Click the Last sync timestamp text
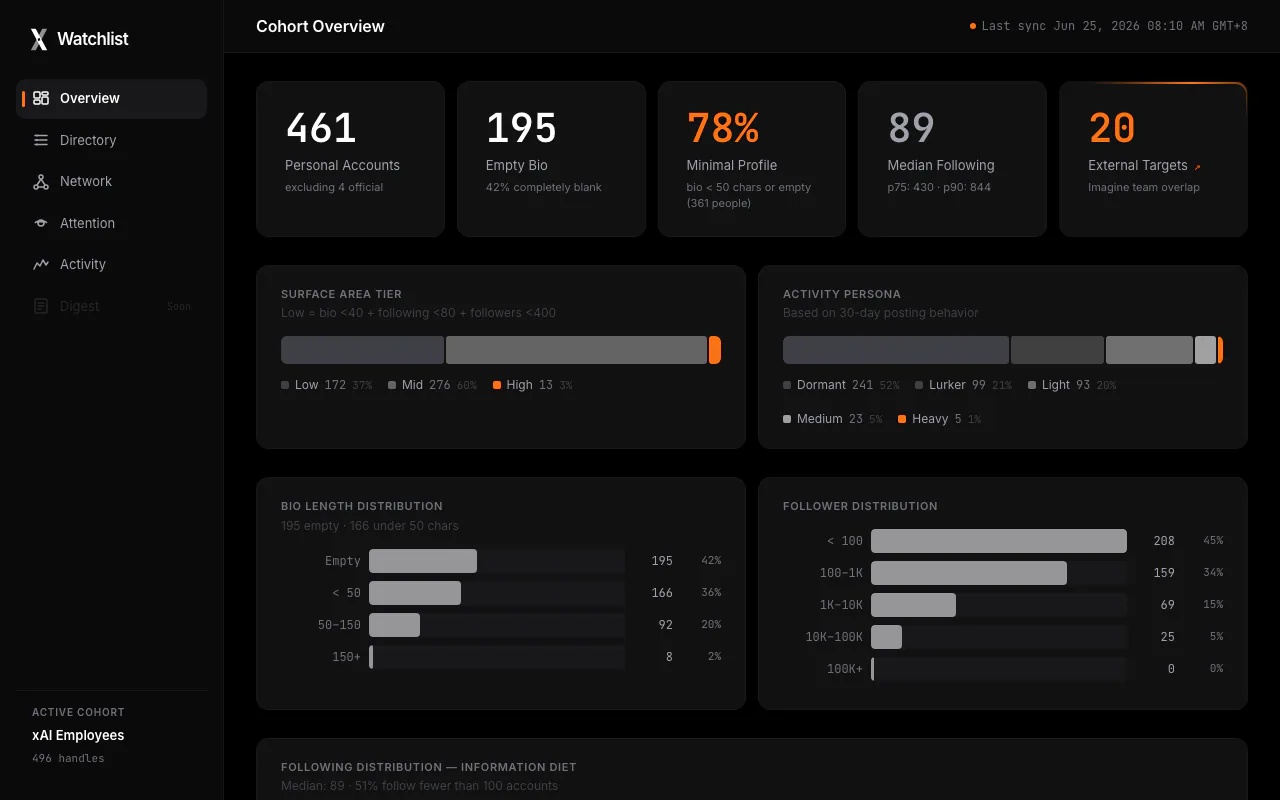 (1115, 26)
